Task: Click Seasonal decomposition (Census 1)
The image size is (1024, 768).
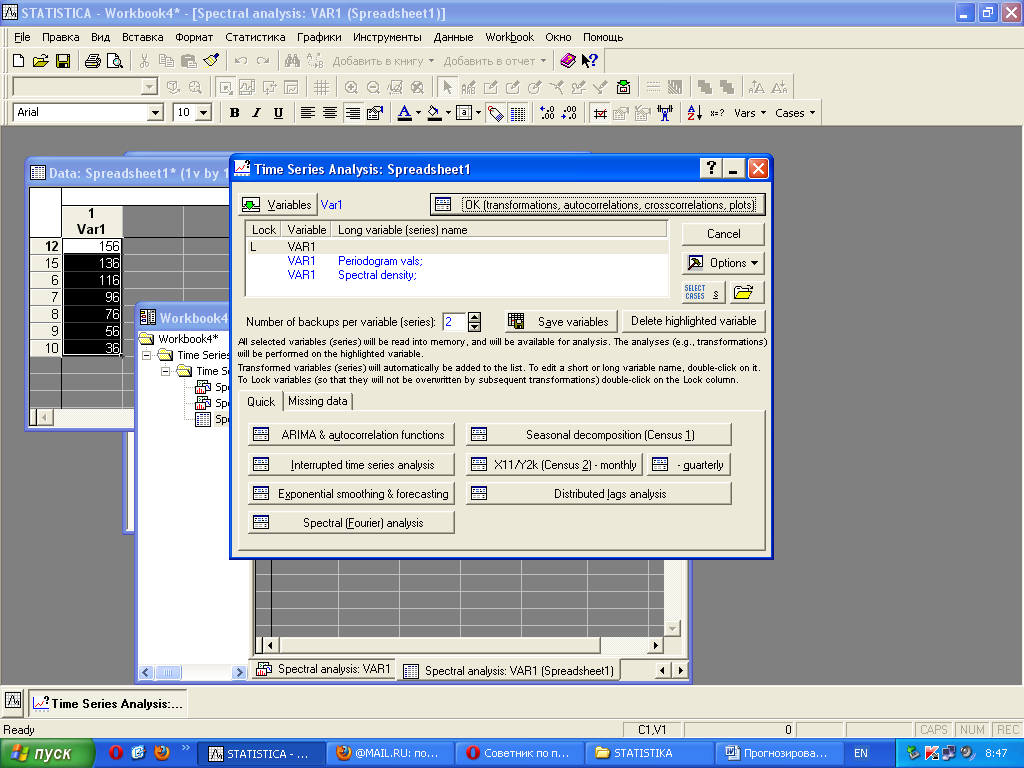Action: (x=599, y=435)
